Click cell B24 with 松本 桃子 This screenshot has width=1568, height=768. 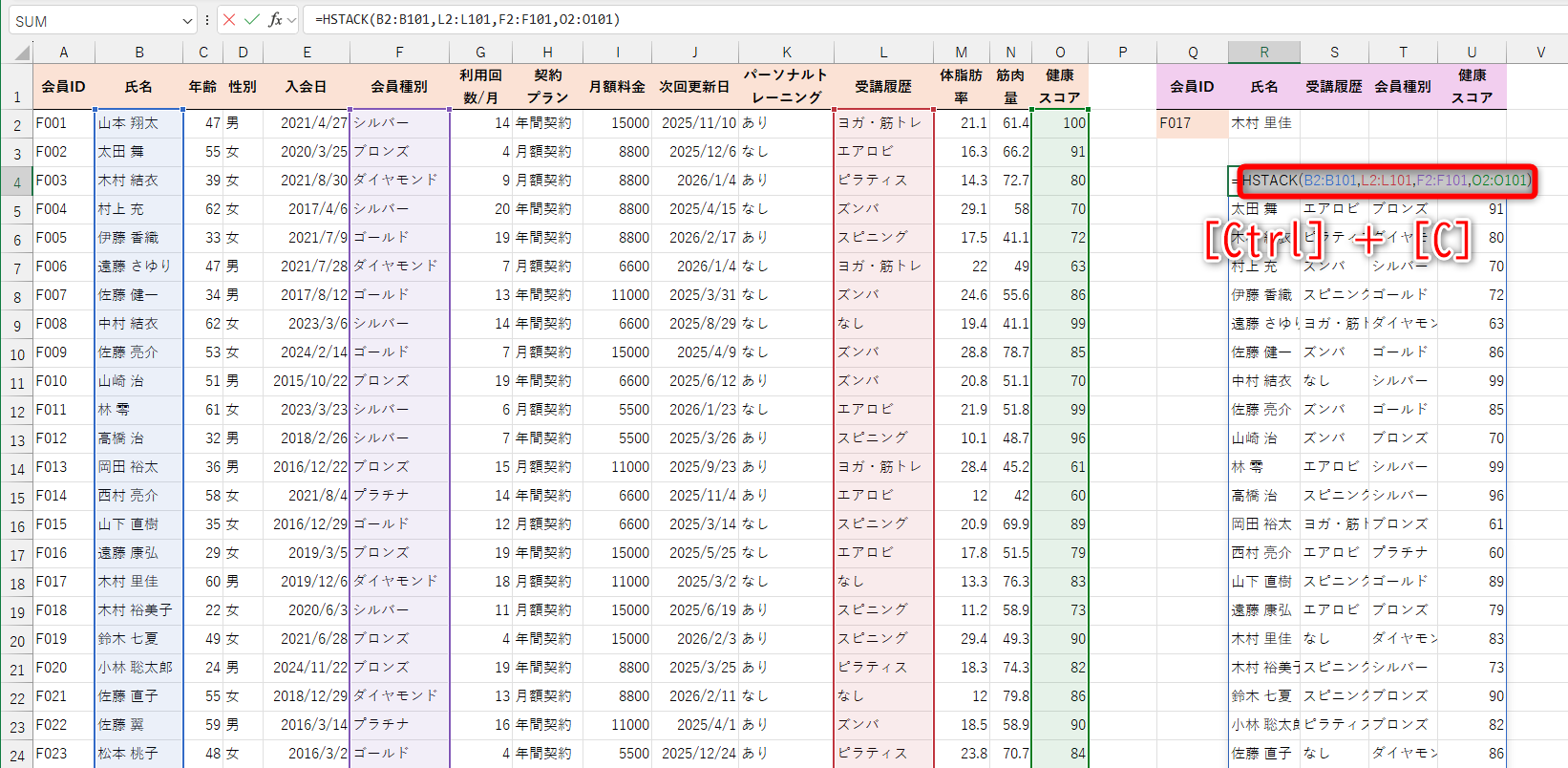pyautogui.click(x=139, y=754)
